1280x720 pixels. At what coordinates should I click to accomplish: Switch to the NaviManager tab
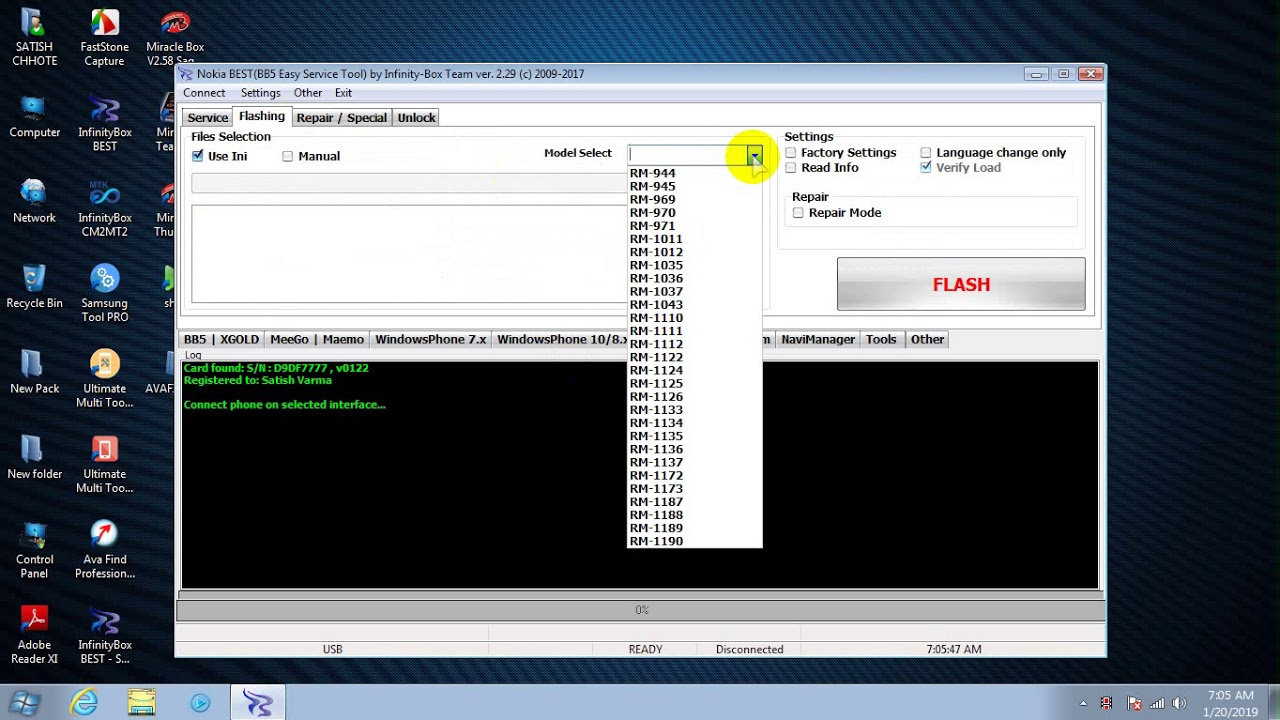818,340
